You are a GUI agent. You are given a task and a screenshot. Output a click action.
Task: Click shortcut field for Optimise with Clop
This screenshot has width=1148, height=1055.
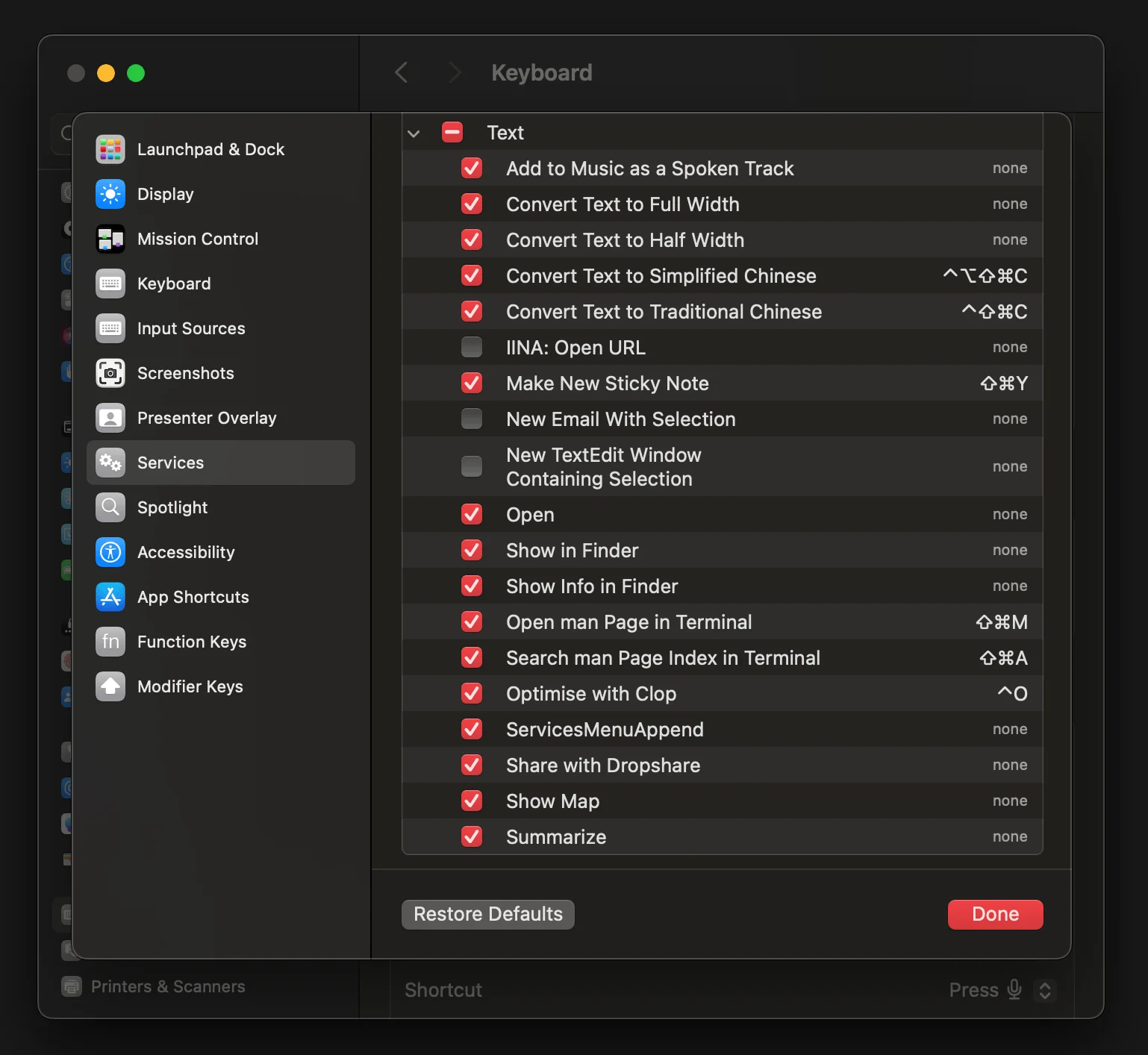1011,694
